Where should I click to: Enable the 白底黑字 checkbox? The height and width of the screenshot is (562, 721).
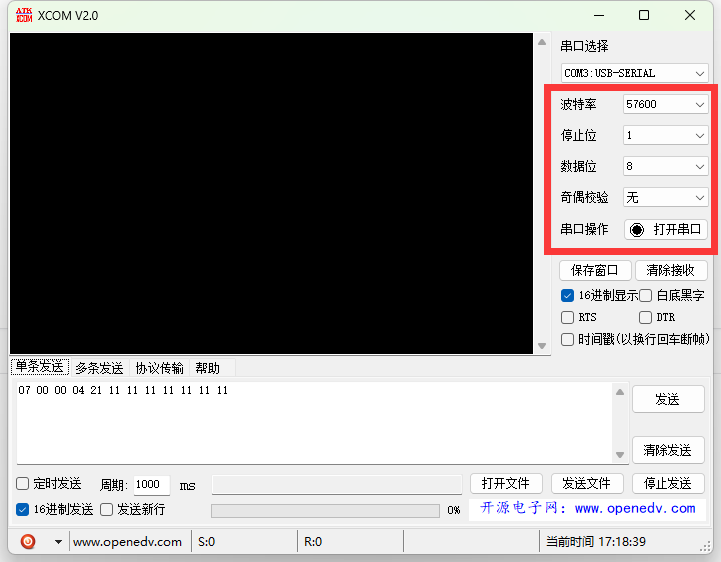(646, 295)
